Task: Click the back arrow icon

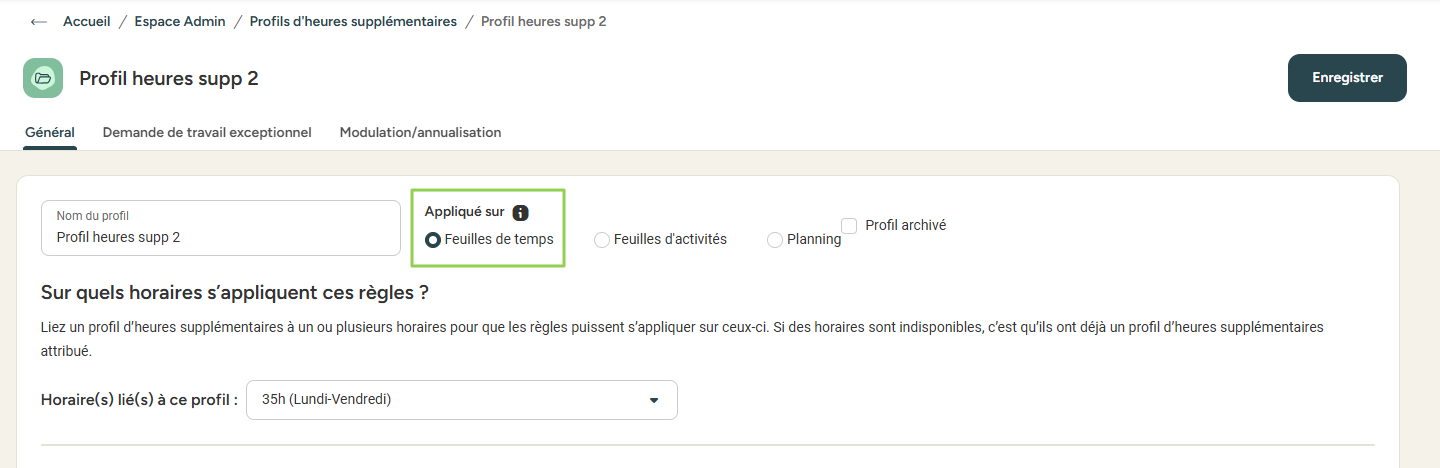Action: pyautogui.click(x=39, y=21)
